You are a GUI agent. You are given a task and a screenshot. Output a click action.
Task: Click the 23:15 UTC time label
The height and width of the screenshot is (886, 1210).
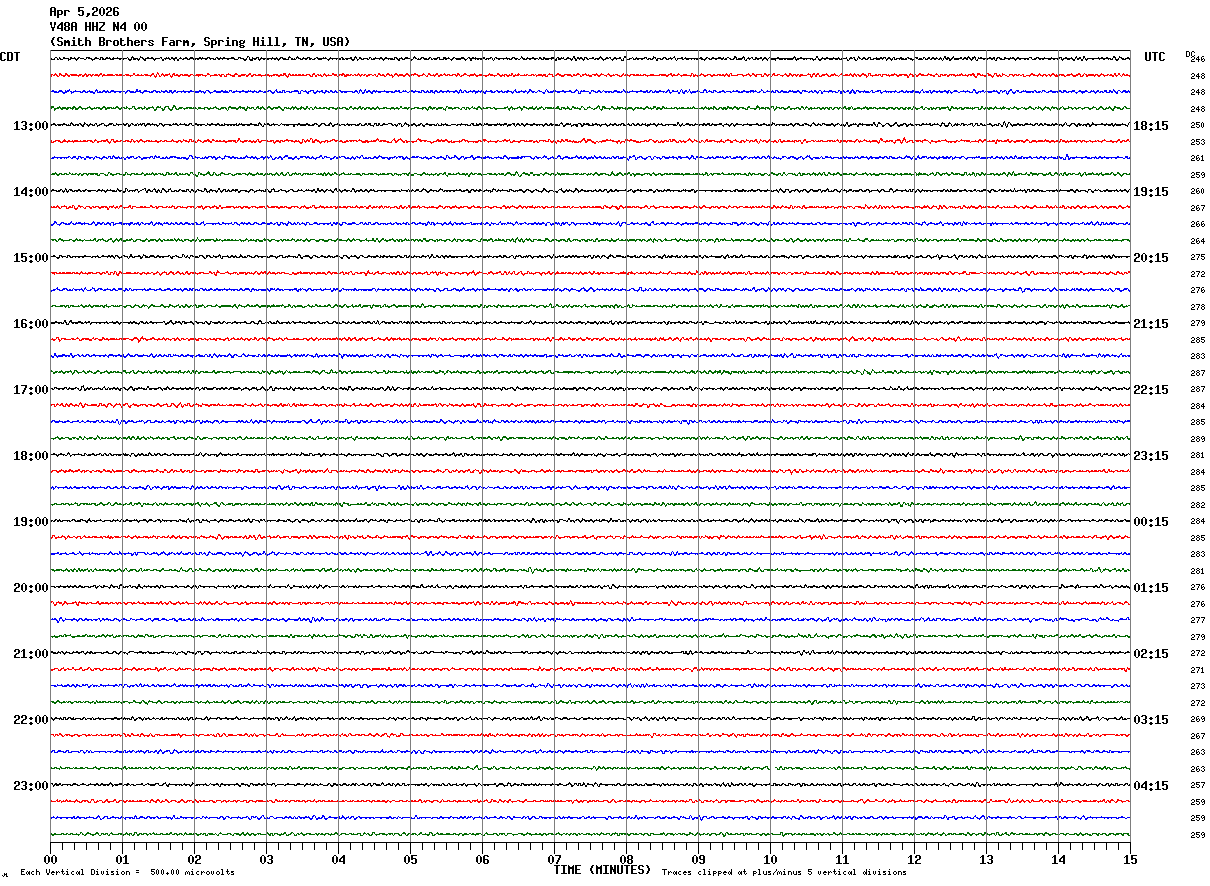(x=1151, y=456)
